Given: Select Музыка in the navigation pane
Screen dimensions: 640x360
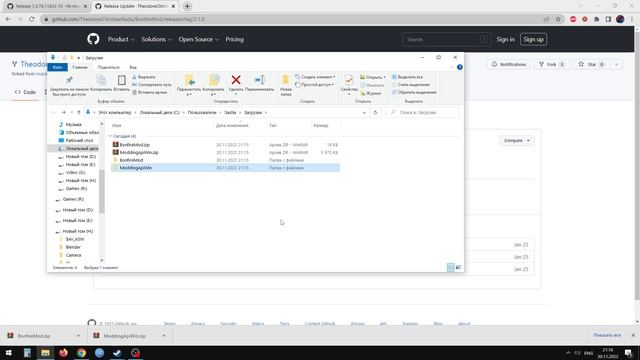Looking at the screenshot, I should (73, 124).
